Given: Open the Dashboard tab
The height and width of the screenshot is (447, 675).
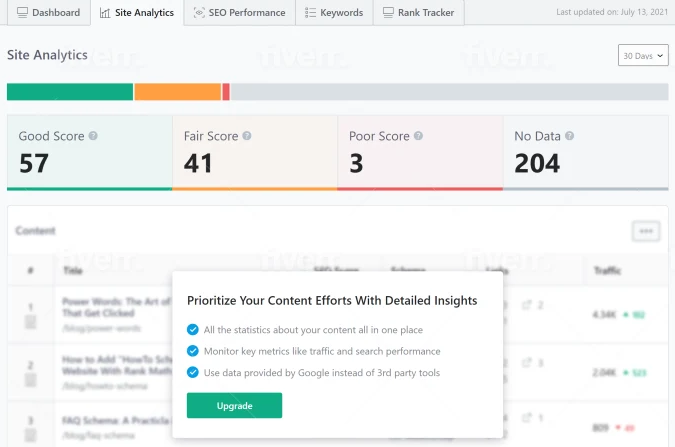Looking at the screenshot, I should point(49,12).
